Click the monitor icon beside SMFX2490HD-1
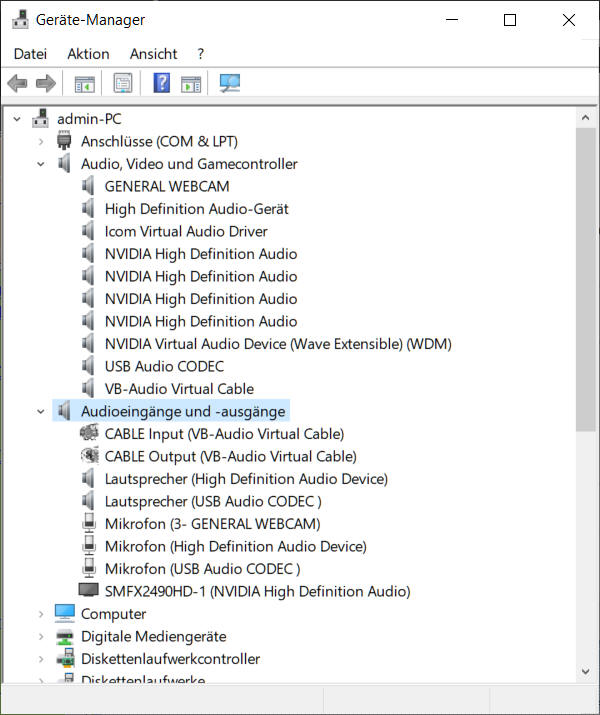The width and height of the screenshot is (600, 715). click(89, 591)
